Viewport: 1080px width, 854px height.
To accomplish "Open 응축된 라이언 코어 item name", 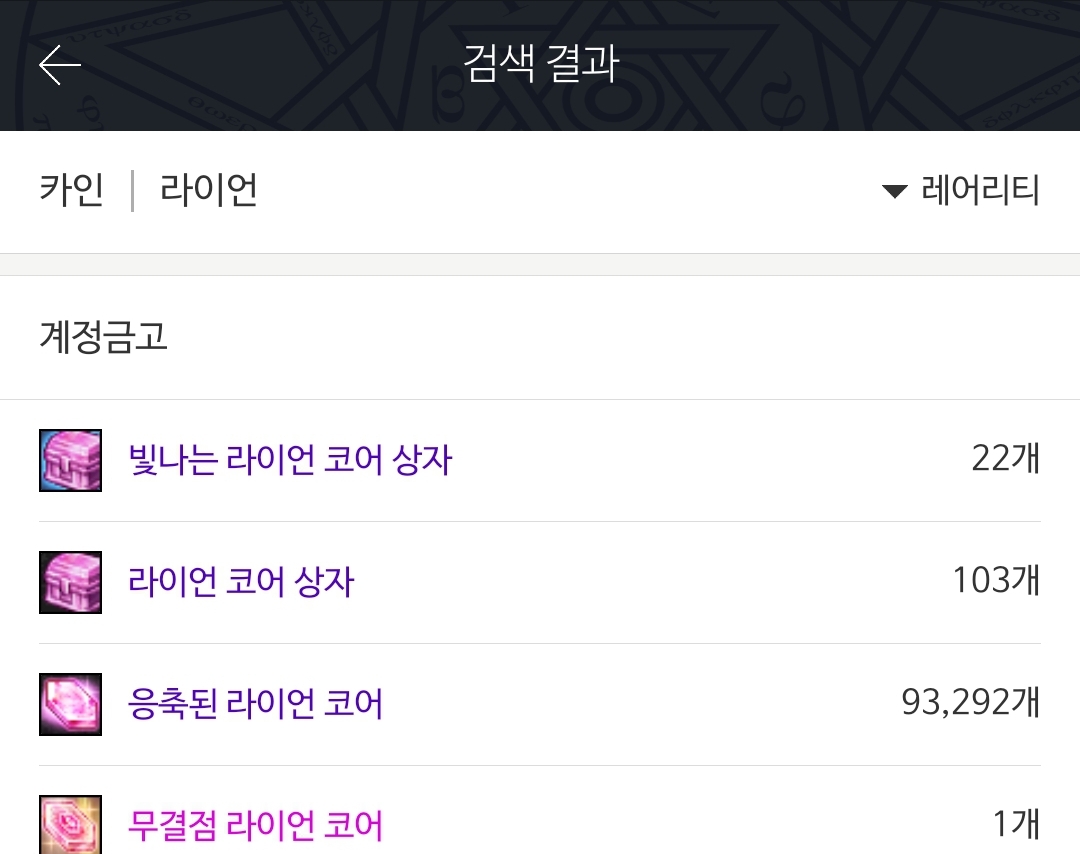I will [255, 703].
